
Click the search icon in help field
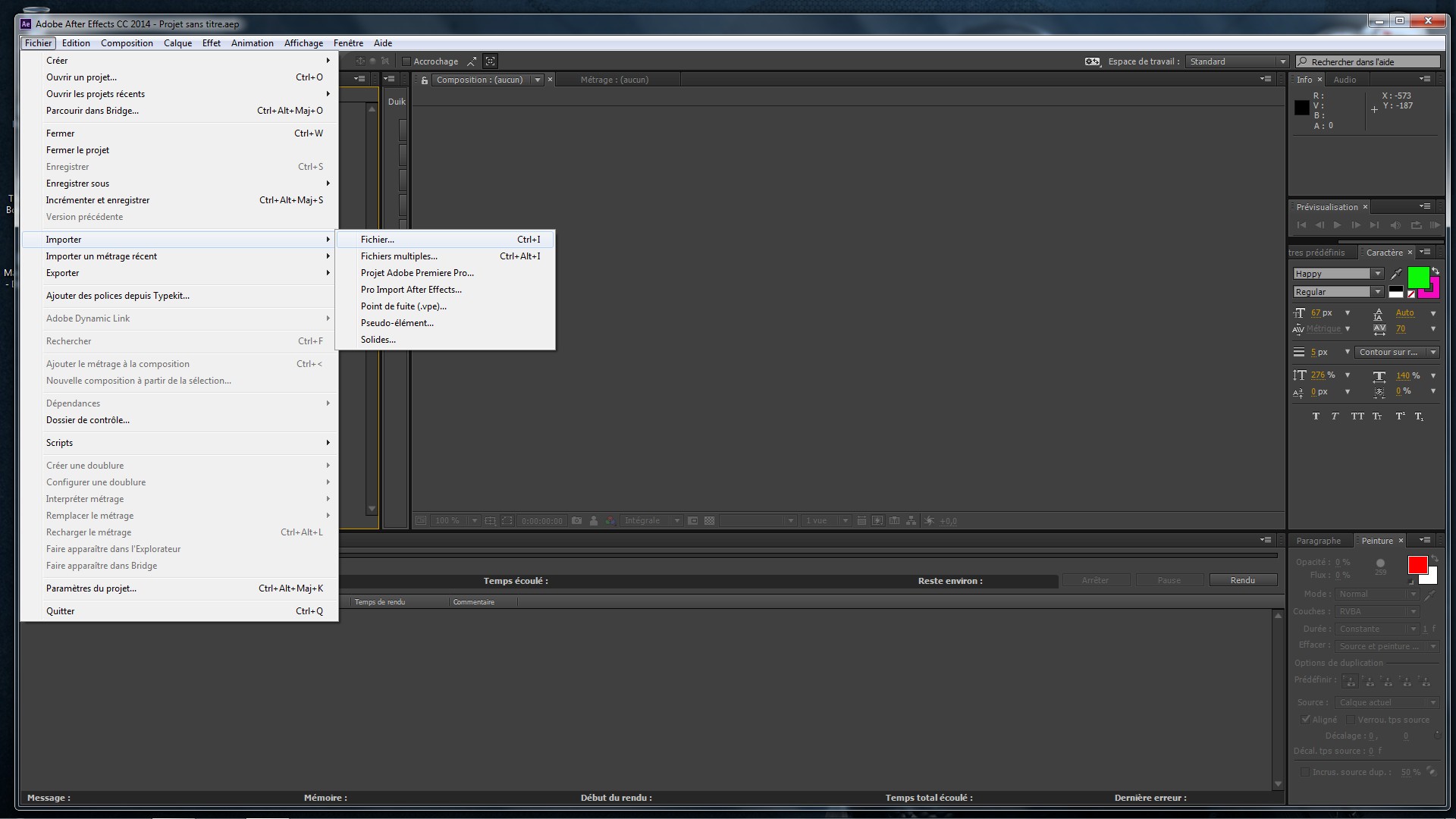coord(1303,61)
